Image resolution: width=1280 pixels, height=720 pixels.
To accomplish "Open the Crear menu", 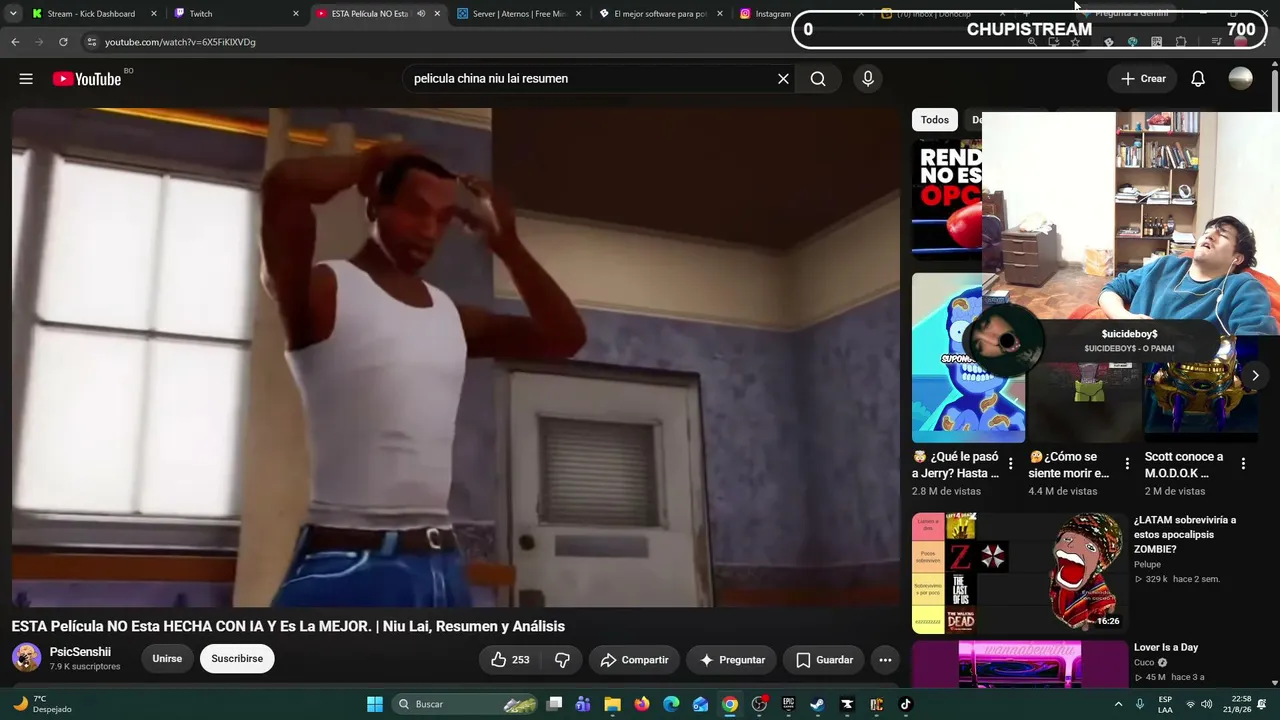I will pyautogui.click(x=1143, y=79).
